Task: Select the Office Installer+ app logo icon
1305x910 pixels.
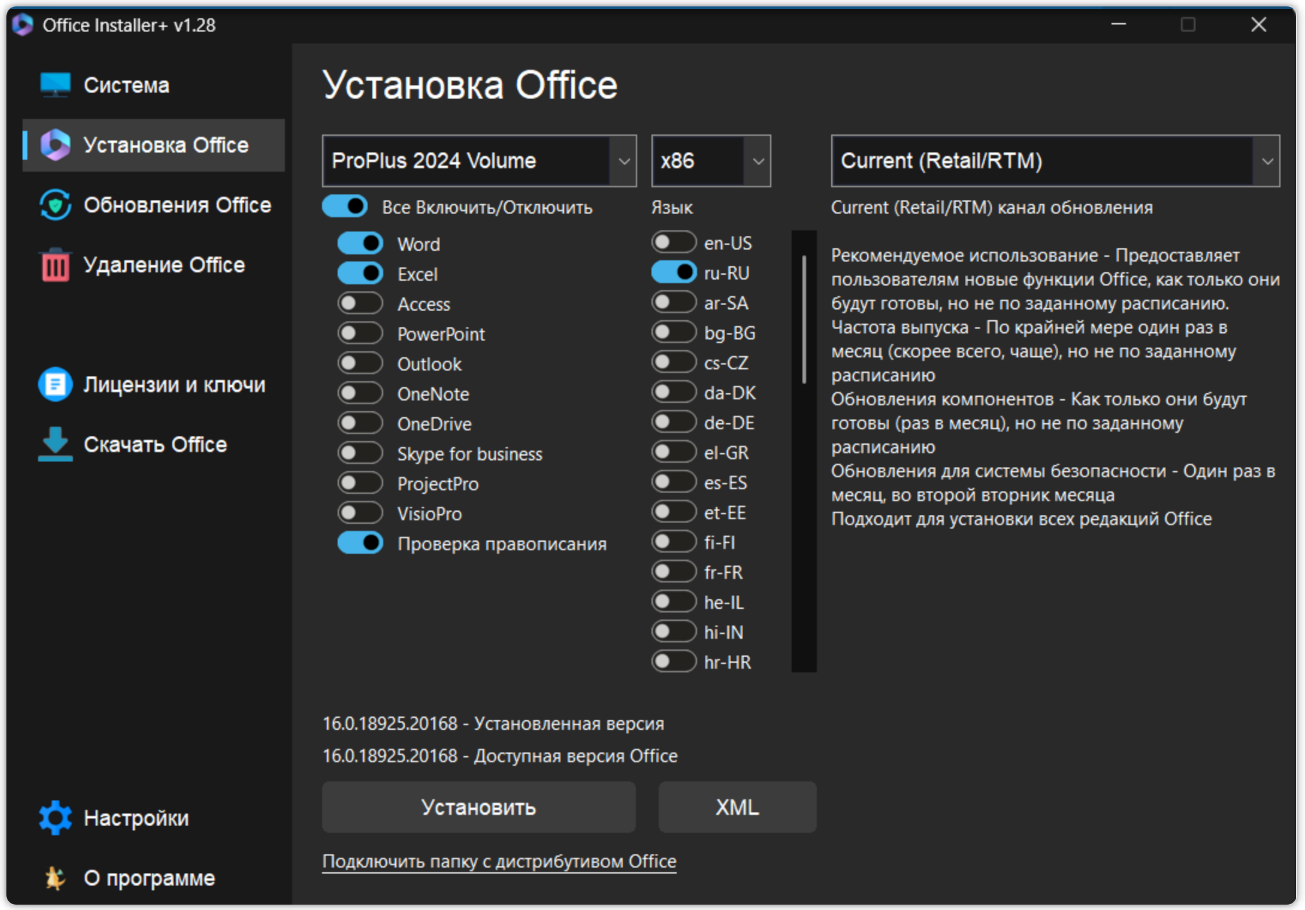Action: click(22, 25)
